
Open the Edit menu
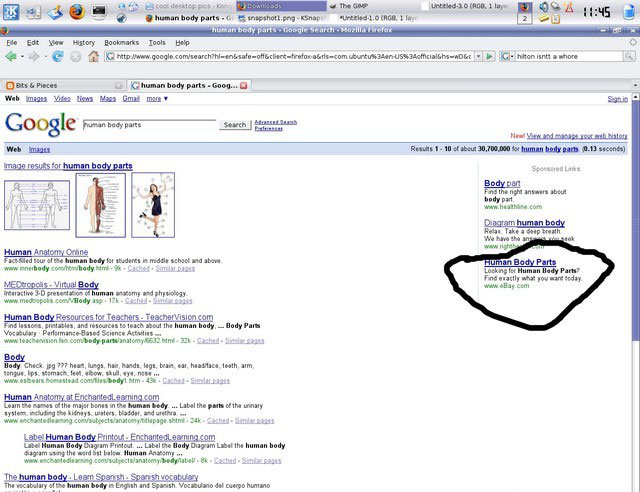33,42
